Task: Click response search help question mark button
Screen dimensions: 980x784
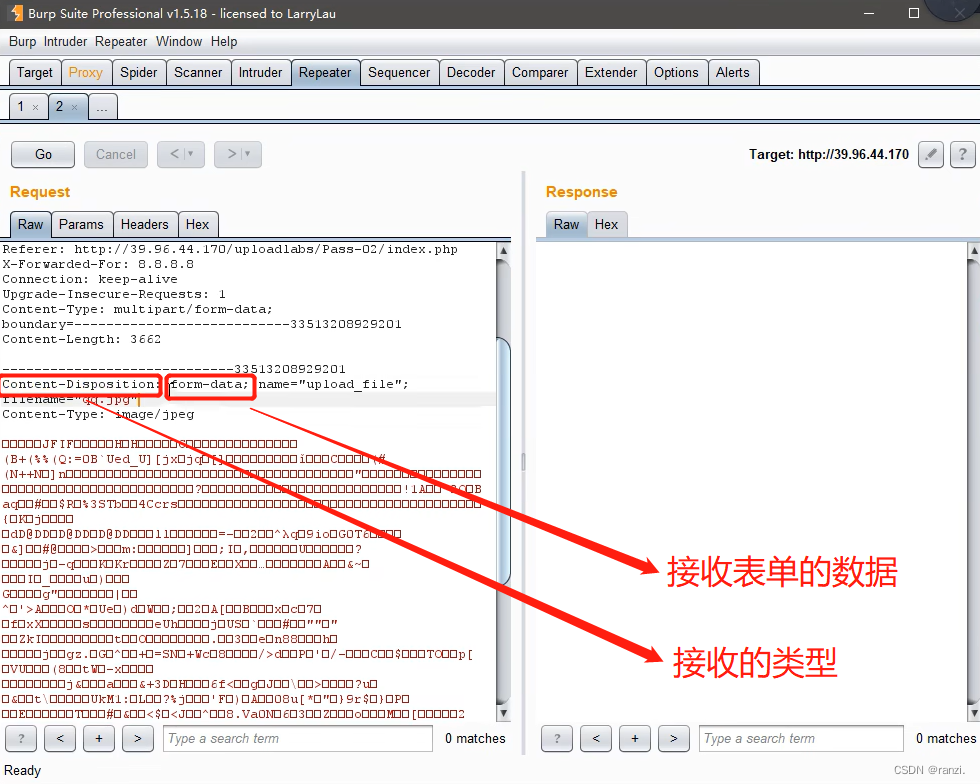Action: tap(557, 738)
